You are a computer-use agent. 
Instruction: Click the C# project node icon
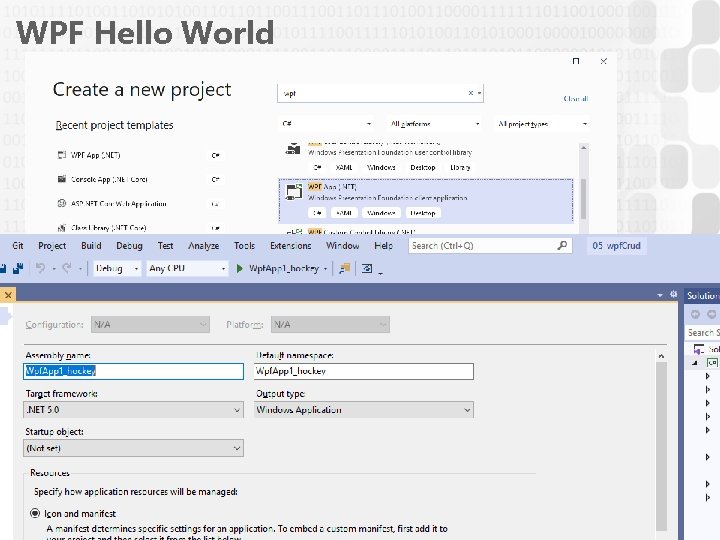pyautogui.click(x=712, y=363)
